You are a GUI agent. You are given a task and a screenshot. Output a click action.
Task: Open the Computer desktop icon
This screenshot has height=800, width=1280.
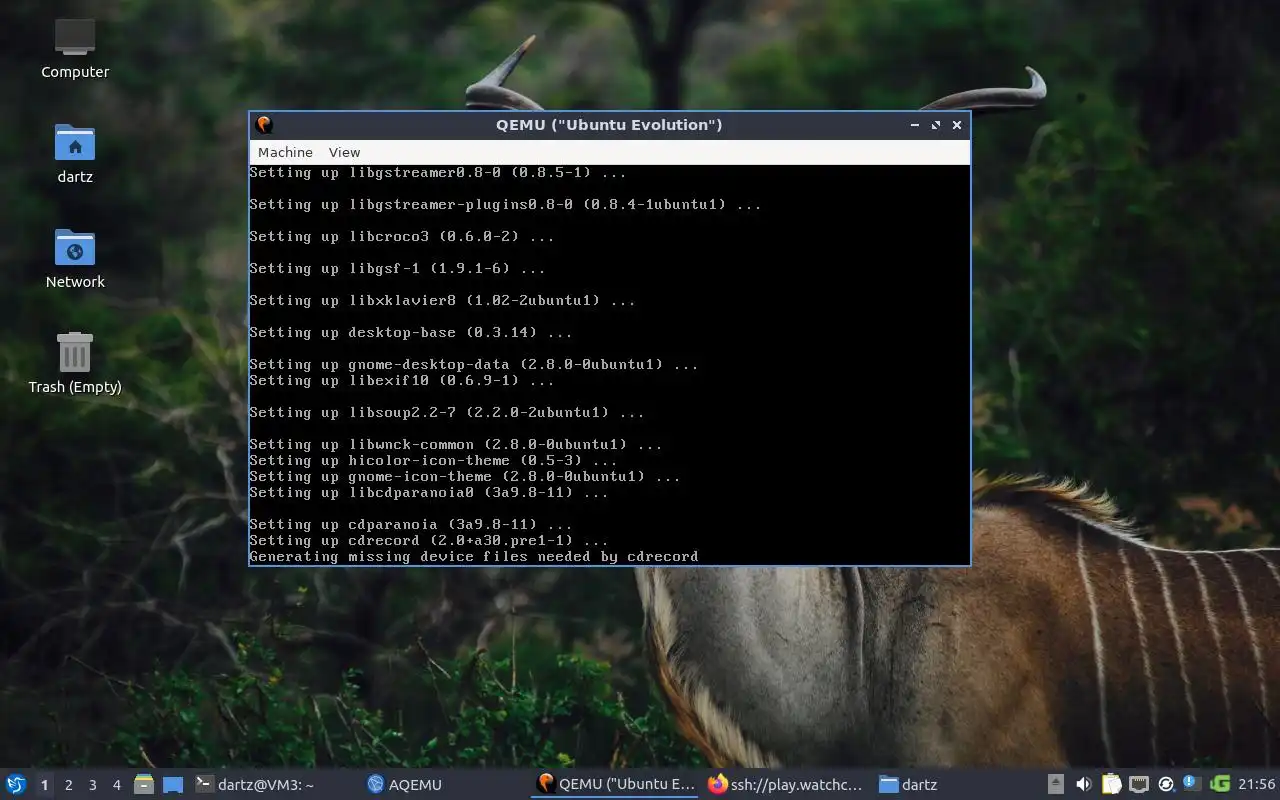(x=75, y=48)
